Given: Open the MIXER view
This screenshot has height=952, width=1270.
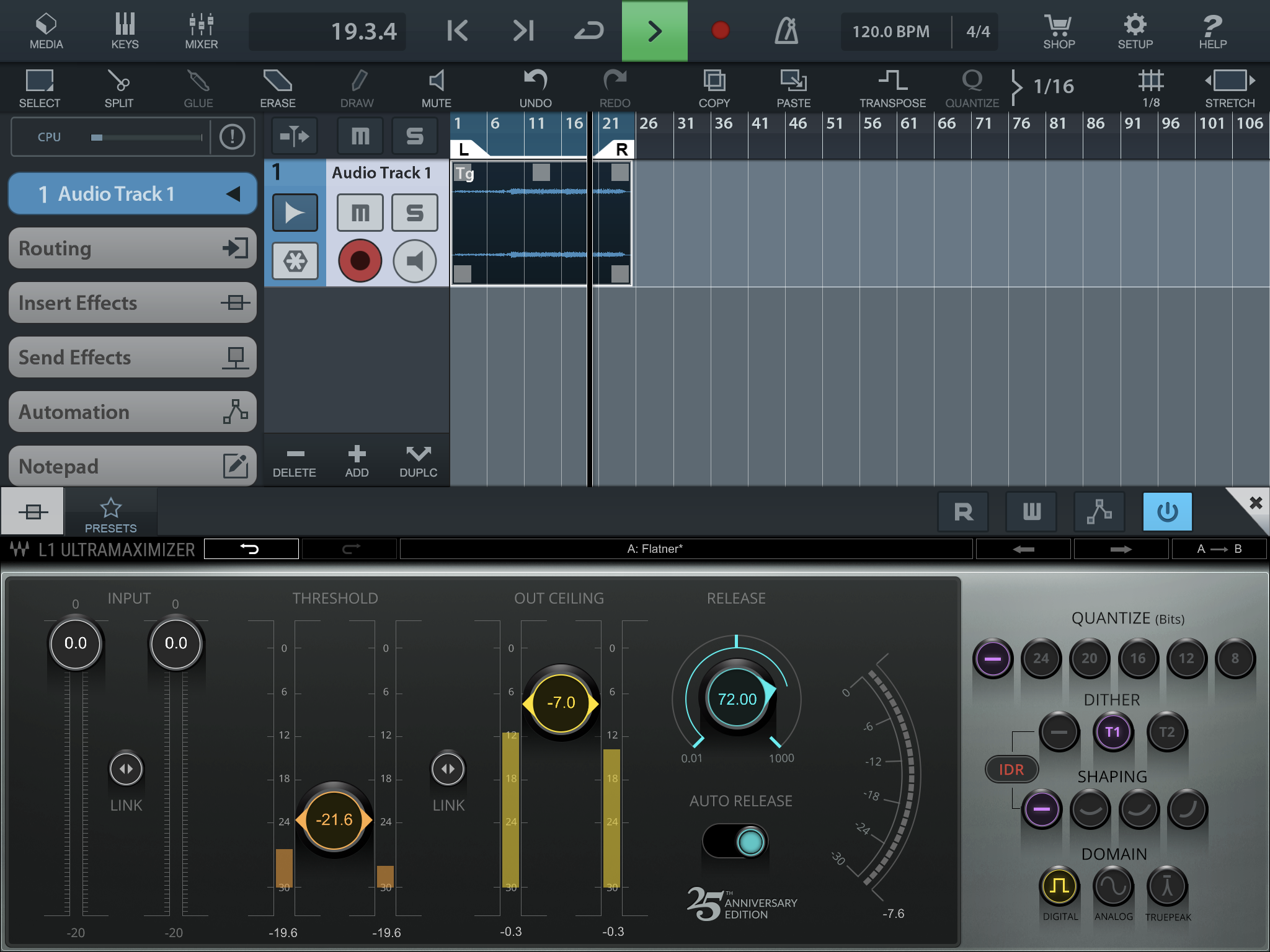Looking at the screenshot, I should click(x=202, y=31).
